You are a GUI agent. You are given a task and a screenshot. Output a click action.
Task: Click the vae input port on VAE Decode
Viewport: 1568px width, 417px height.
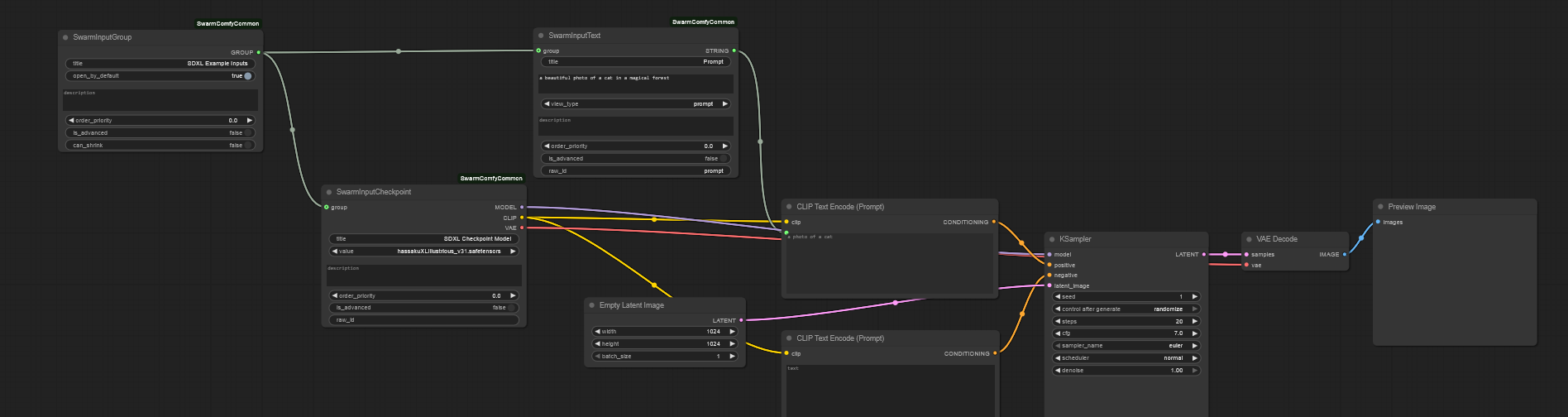tap(1246, 265)
